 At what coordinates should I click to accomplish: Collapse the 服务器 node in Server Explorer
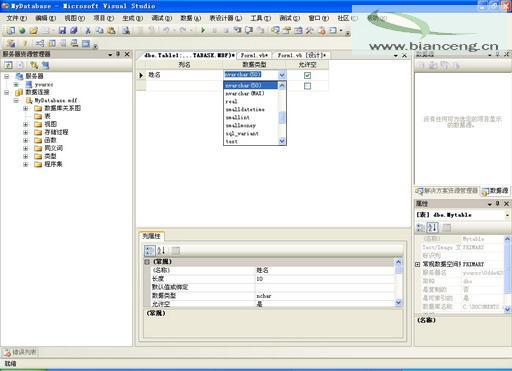tap(7, 76)
